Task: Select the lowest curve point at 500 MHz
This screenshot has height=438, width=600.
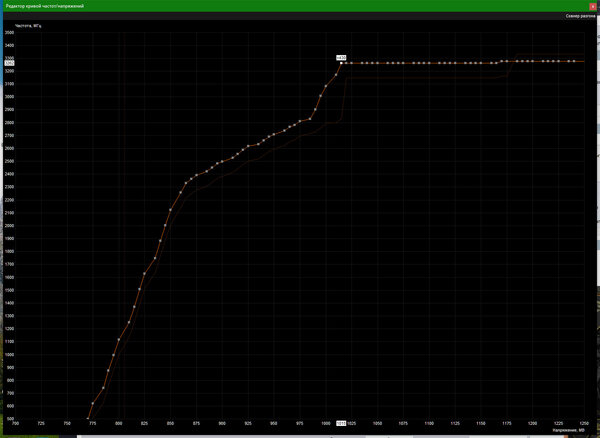Action: coord(88,418)
